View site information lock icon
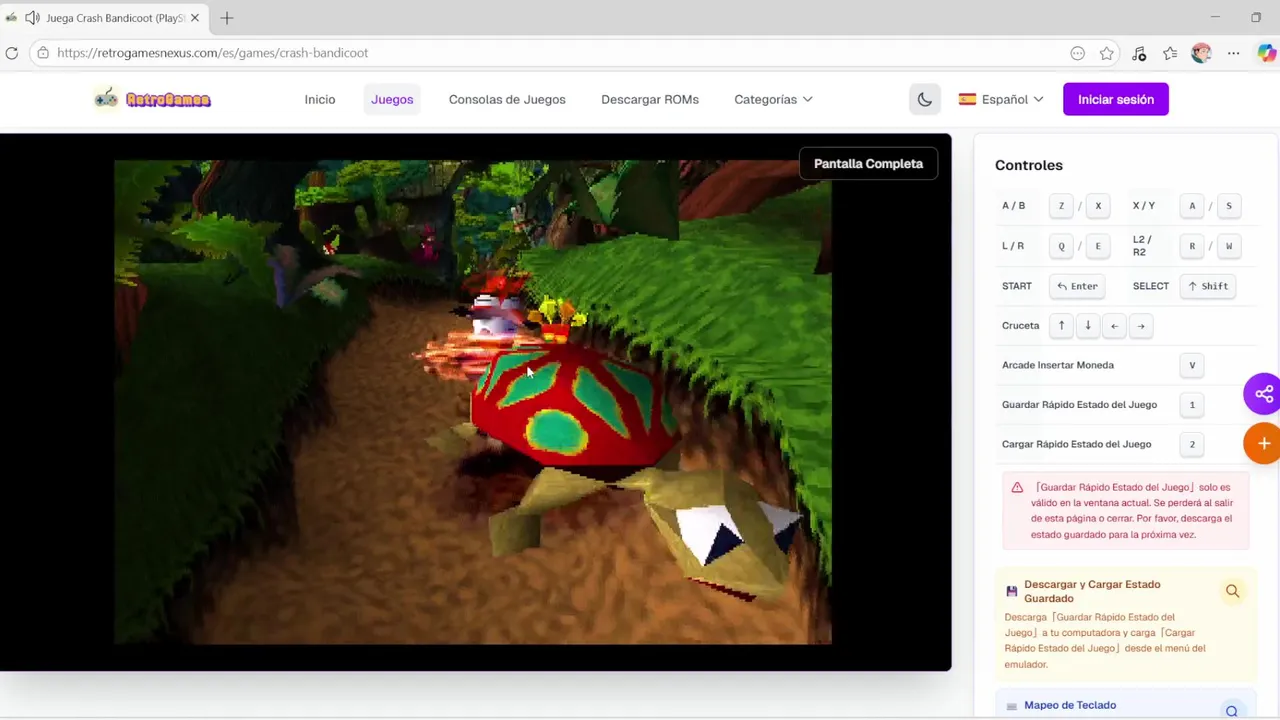Screen dimensions: 1280x720 click(x=42, y=53)
